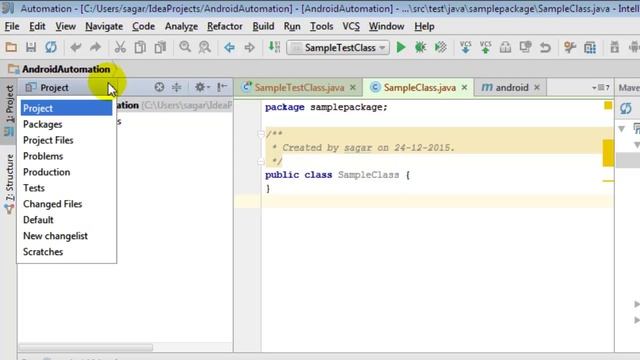Run SampleTestClass with the green play icon

tap(401, 47)
